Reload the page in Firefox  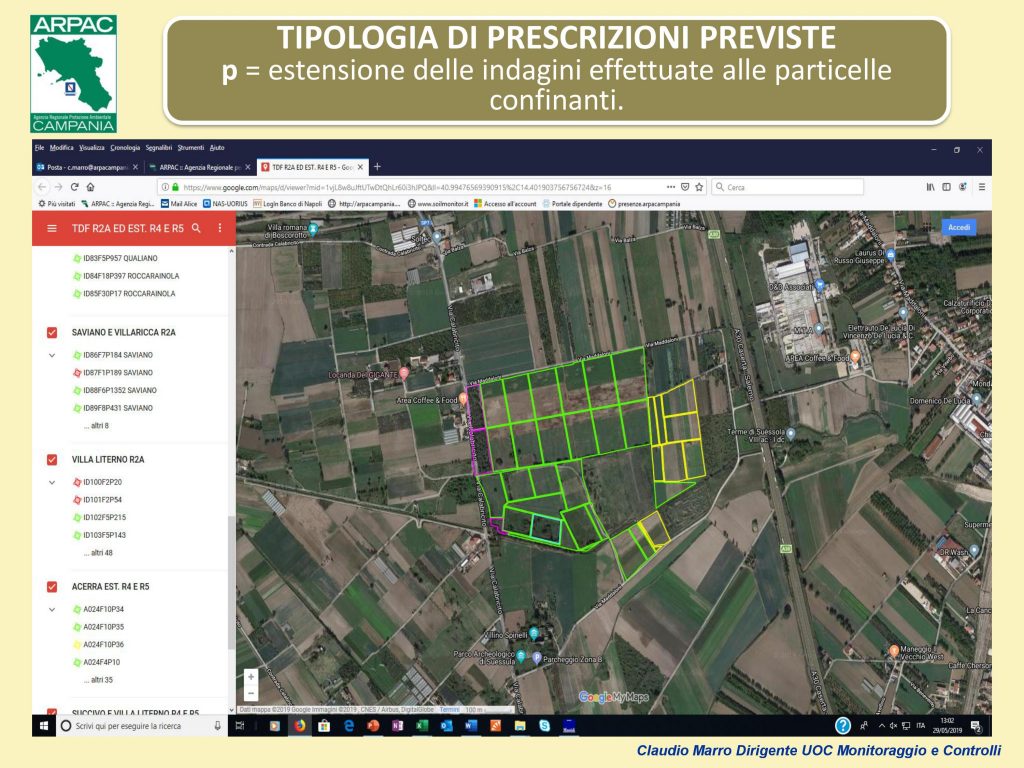(74, 187)
